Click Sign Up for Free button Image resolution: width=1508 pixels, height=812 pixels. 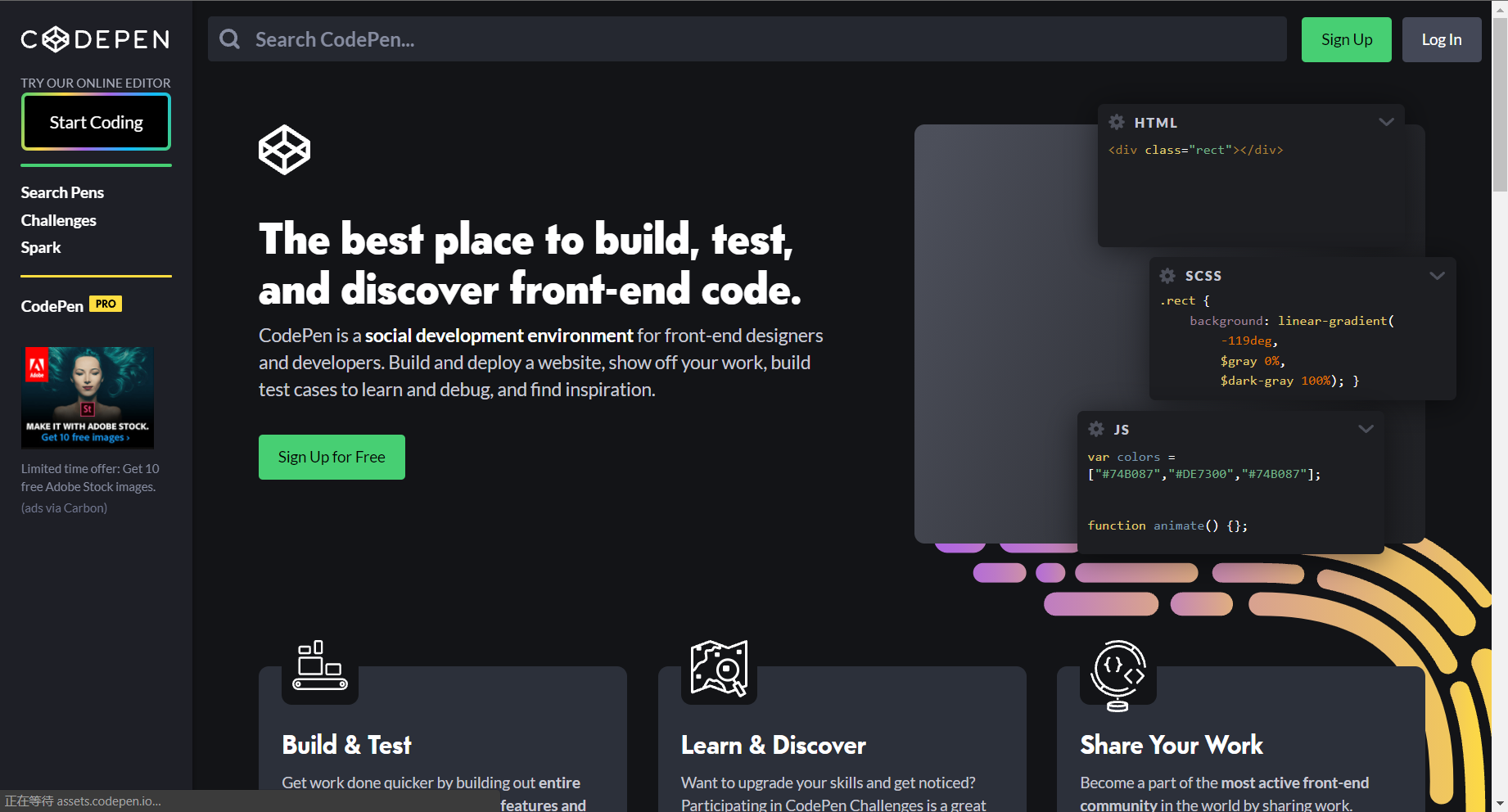tap(332, 457)
